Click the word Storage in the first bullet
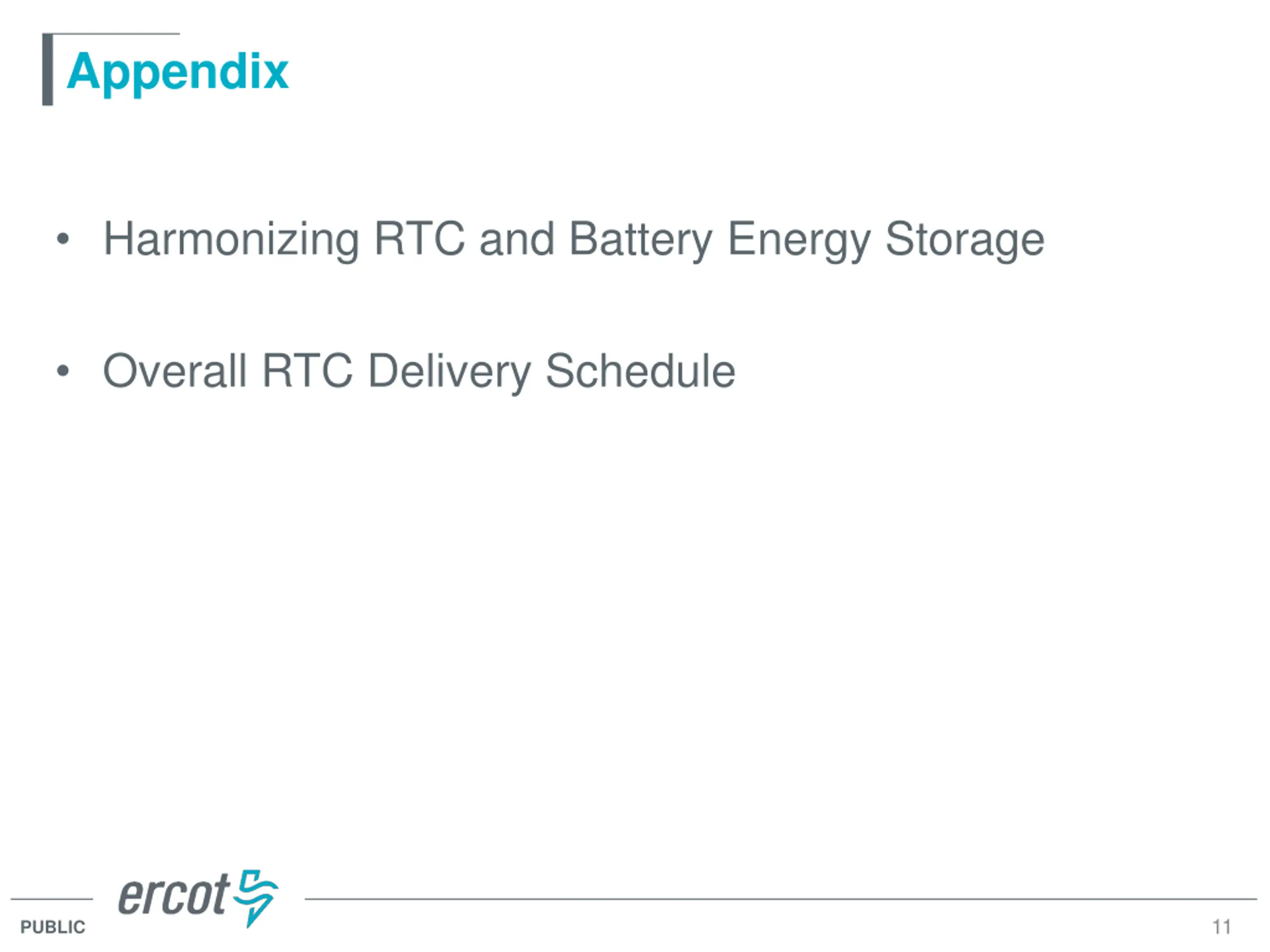This screenshot has width=1270, height=952. pos(964,240)
